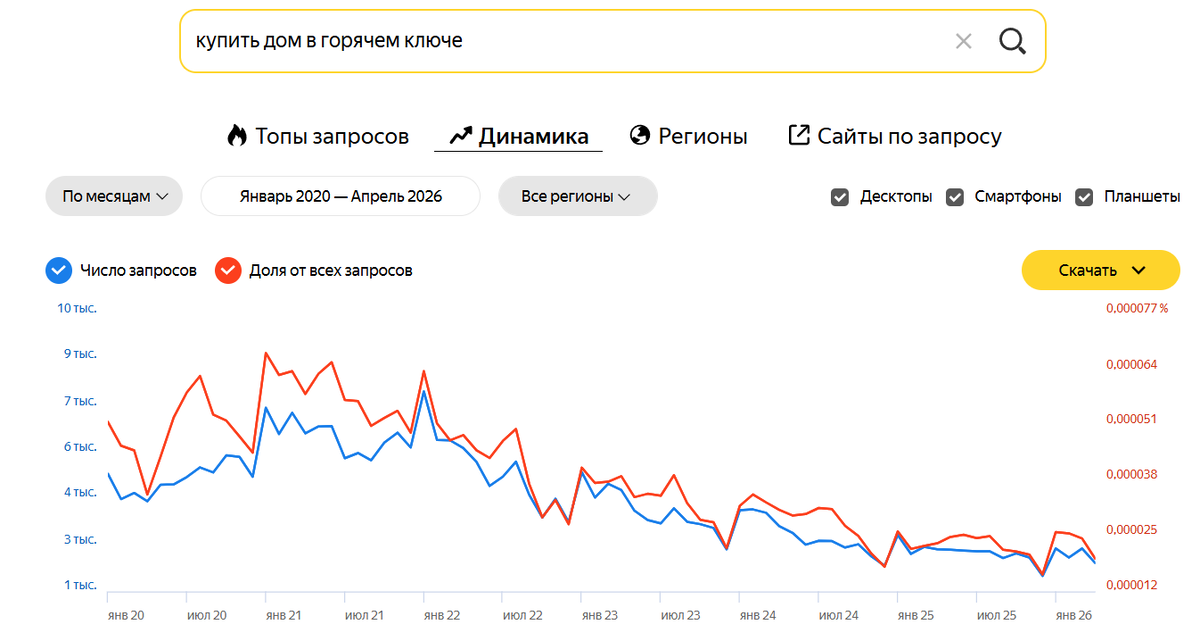The image size is (1200, 641).
Task: Uncheck the Планшеты checkbox
Action: (1084, 197)
